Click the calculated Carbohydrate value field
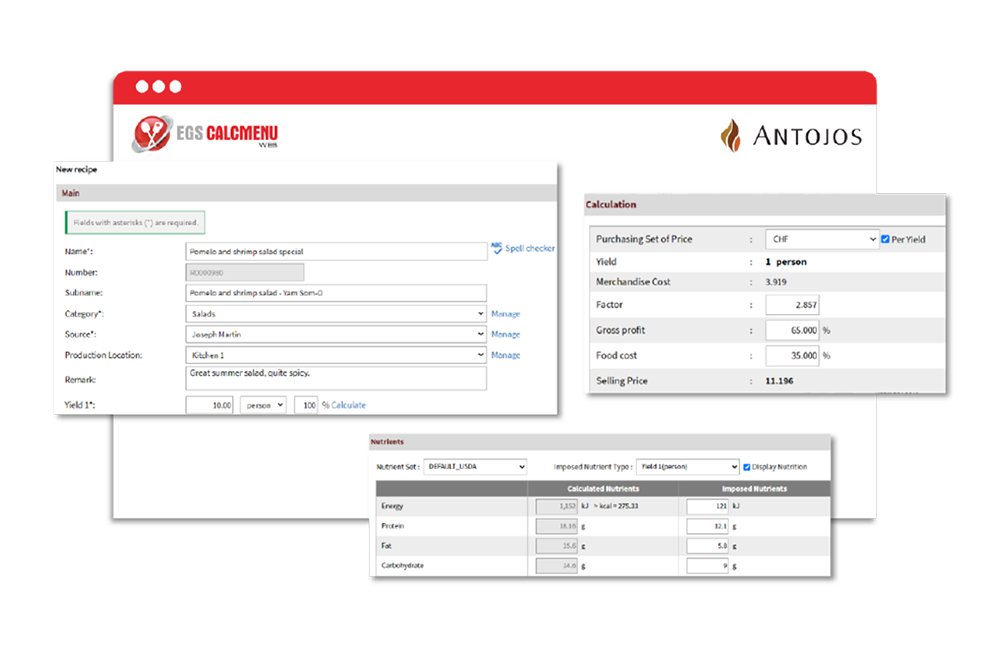Viewport: 998px width, 652px height. [556, 566]
